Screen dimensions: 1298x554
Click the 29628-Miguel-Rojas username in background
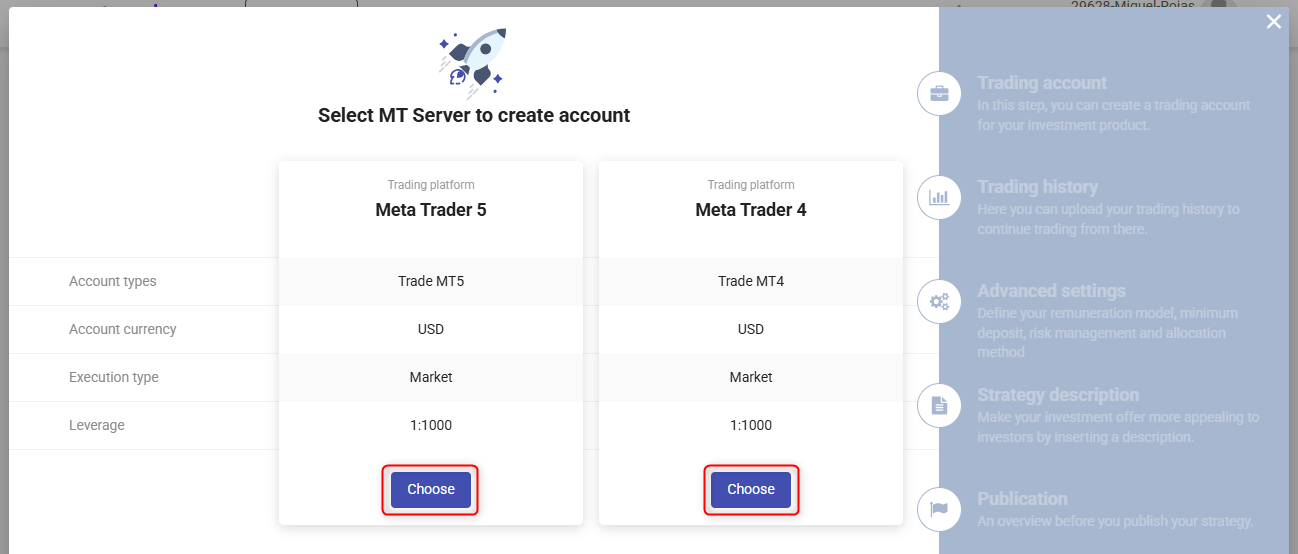[1131, 4]
